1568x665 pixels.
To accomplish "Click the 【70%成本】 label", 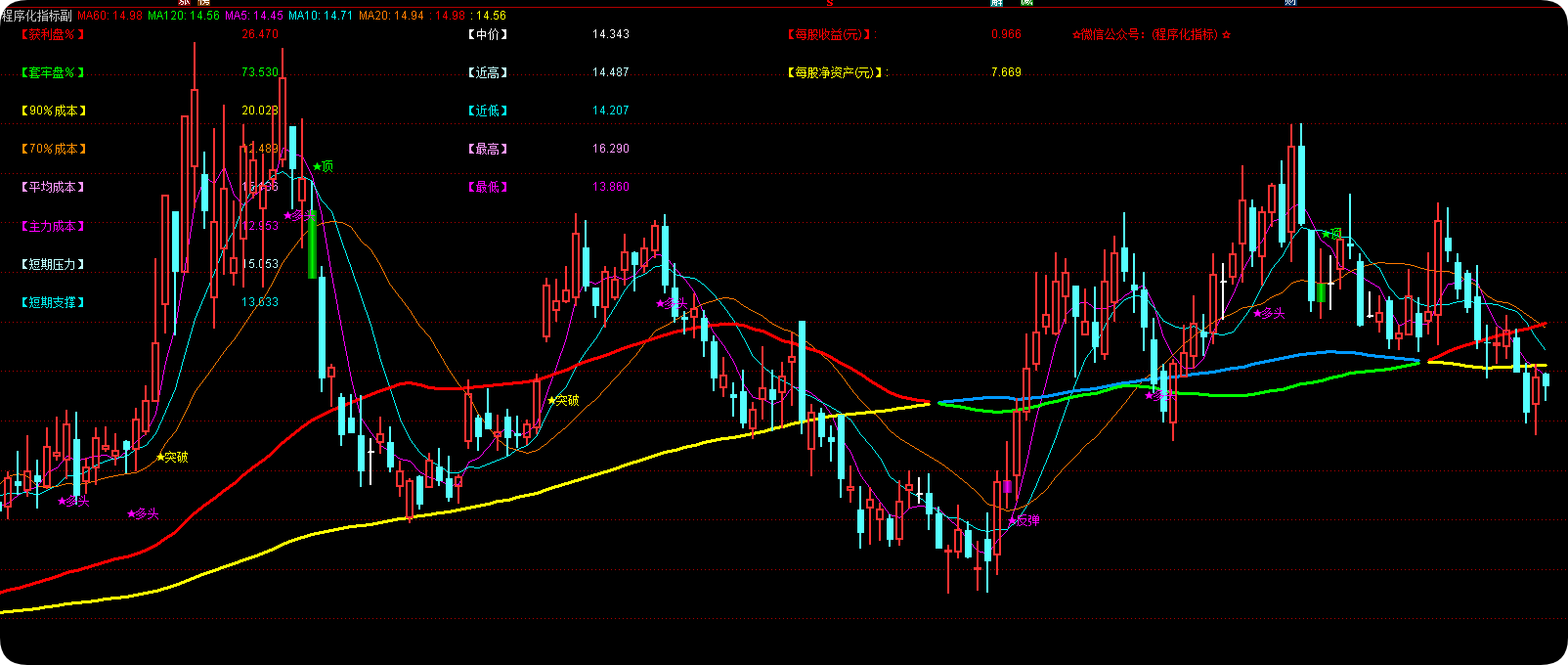I will click(54, 149).
